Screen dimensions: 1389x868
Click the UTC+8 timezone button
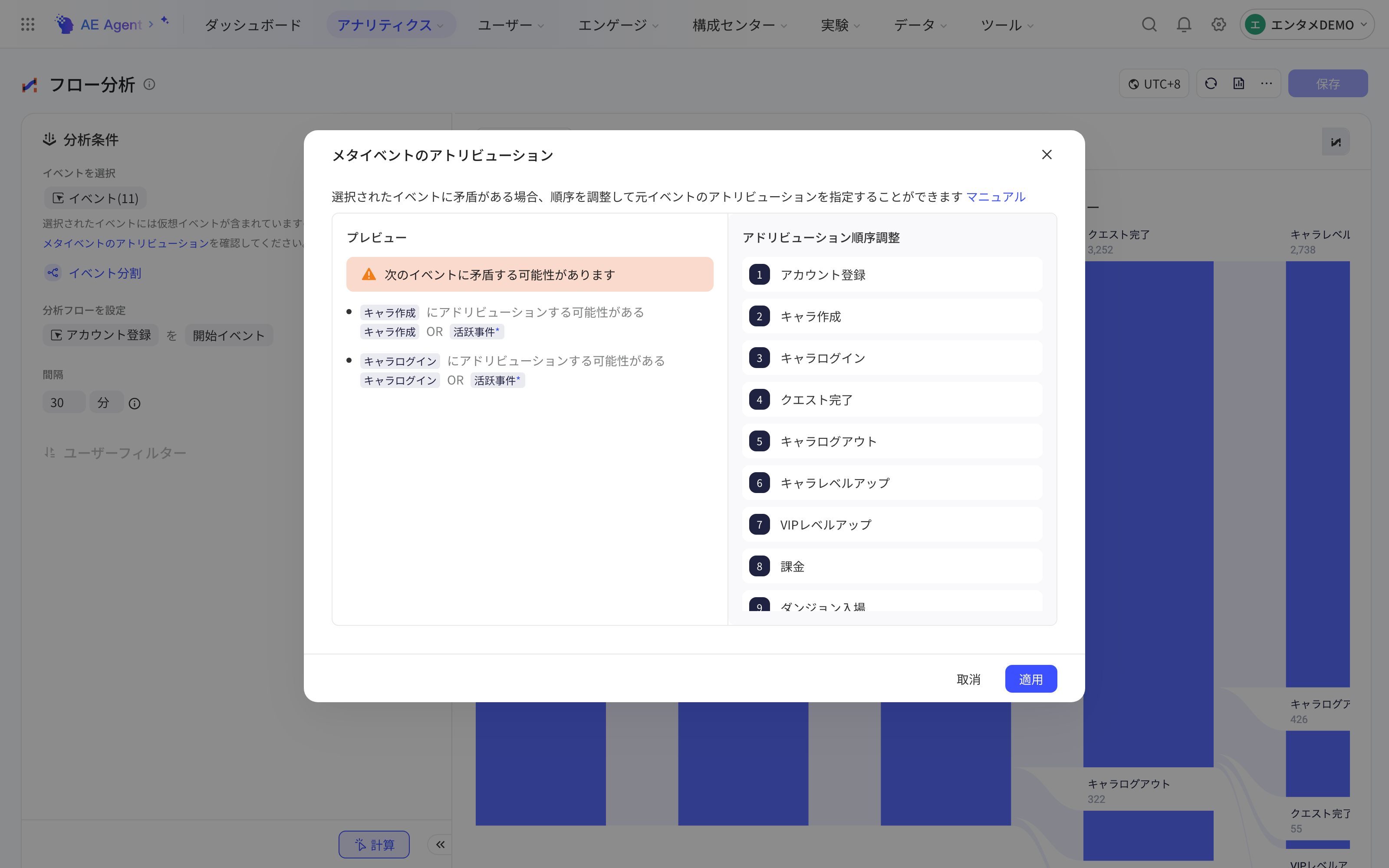pyautogui.click(x=1154, y=84)
